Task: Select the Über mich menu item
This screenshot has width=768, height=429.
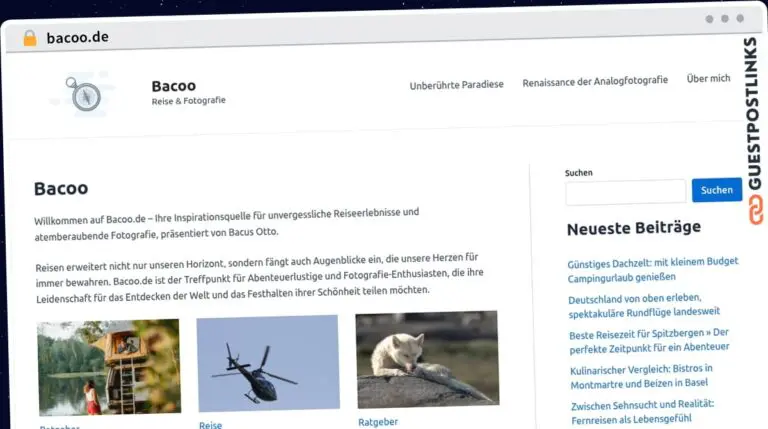Action: pos(708,79)
